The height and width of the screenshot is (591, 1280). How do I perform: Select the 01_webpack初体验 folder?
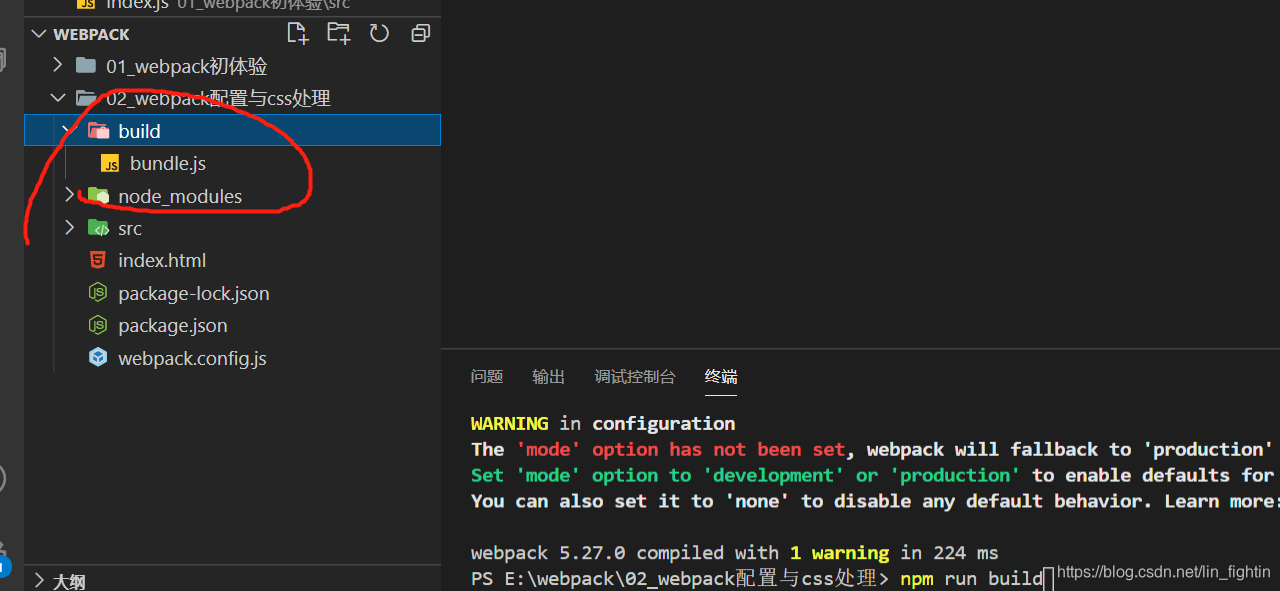point(187,66)
